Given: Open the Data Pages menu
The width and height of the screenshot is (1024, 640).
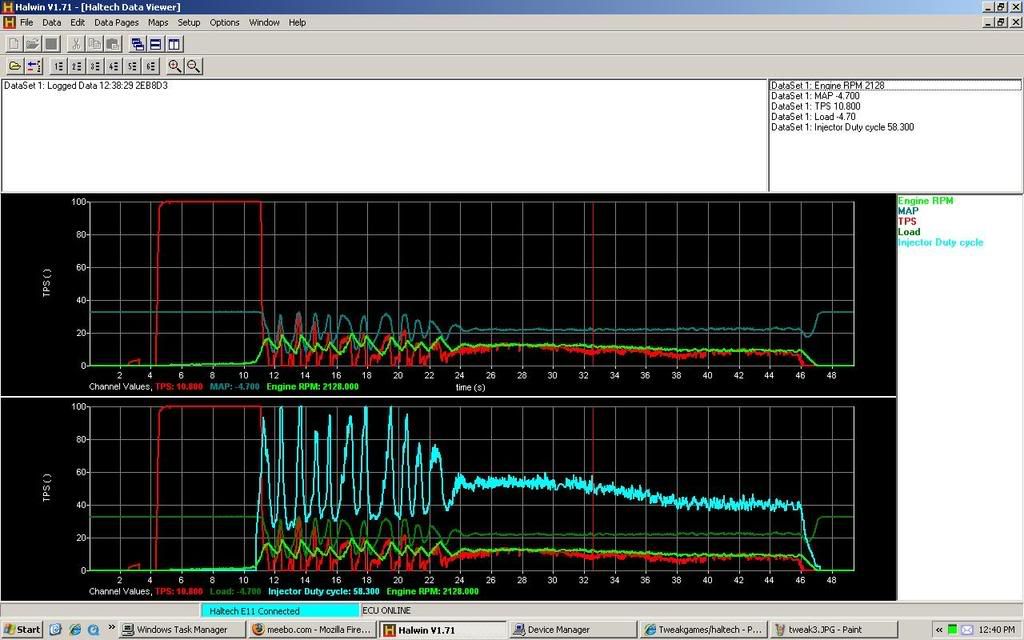Looking at the screenshot, I should click(116, 22).
